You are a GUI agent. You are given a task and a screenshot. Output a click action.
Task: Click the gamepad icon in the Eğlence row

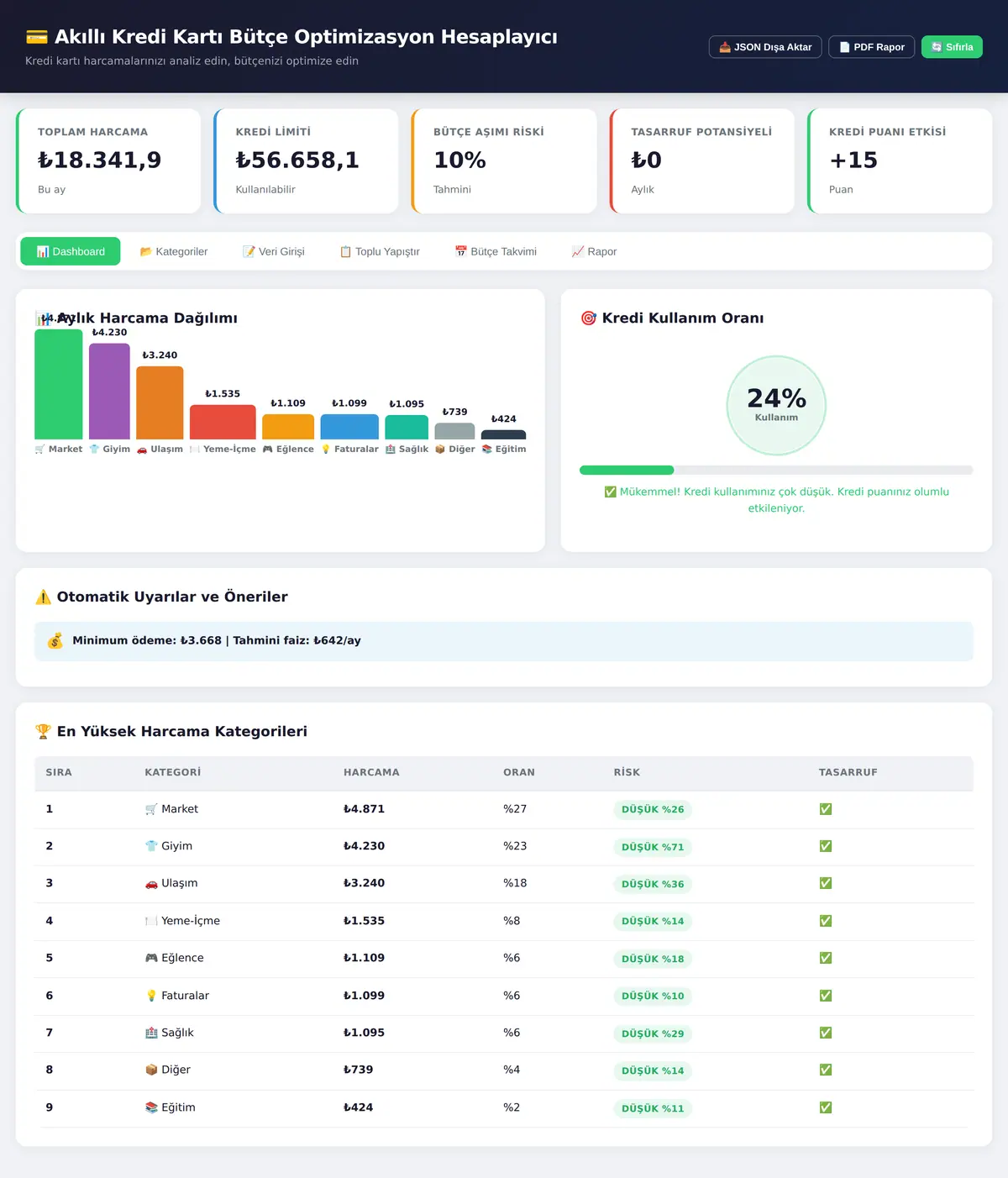coord(151,958)
